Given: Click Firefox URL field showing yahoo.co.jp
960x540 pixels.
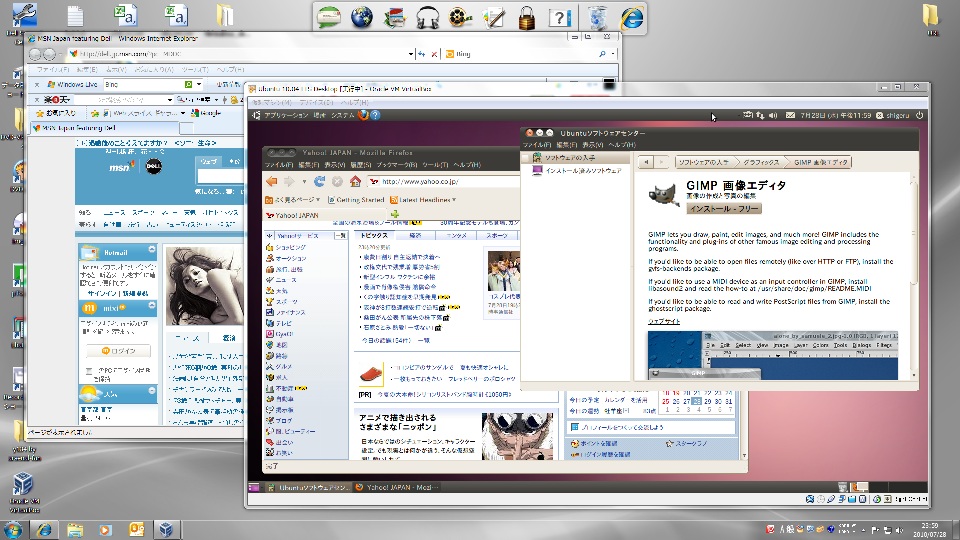Looking at the screenshot, I should (444, 182).
